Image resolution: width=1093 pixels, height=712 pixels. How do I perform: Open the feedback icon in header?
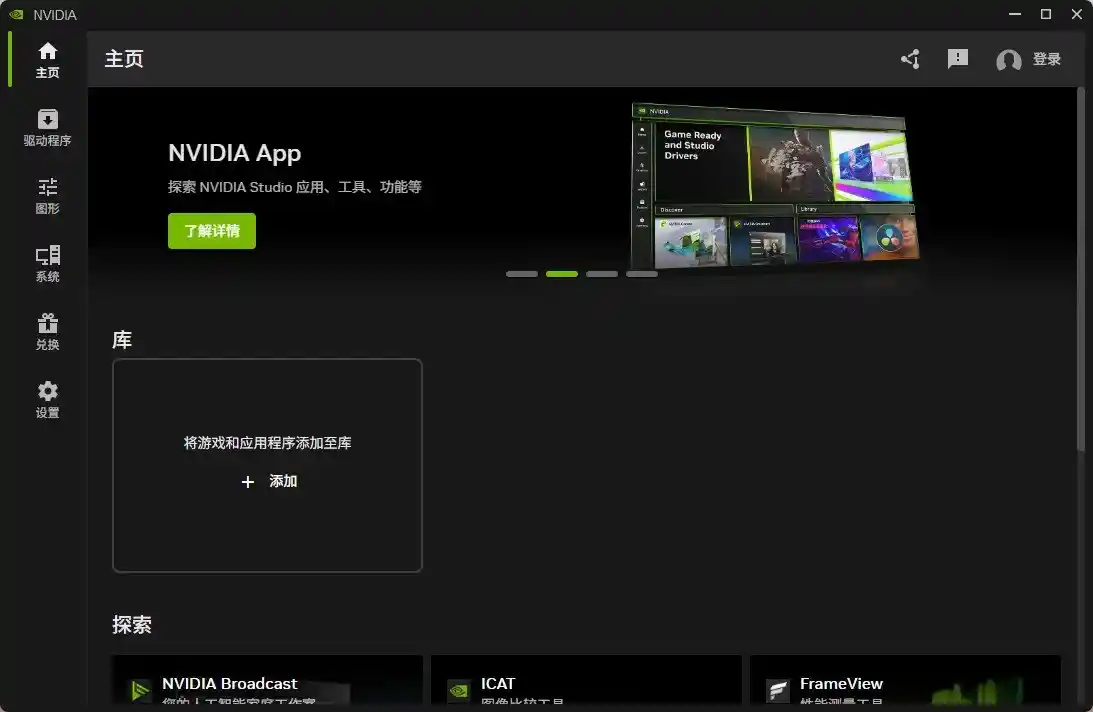958,59
